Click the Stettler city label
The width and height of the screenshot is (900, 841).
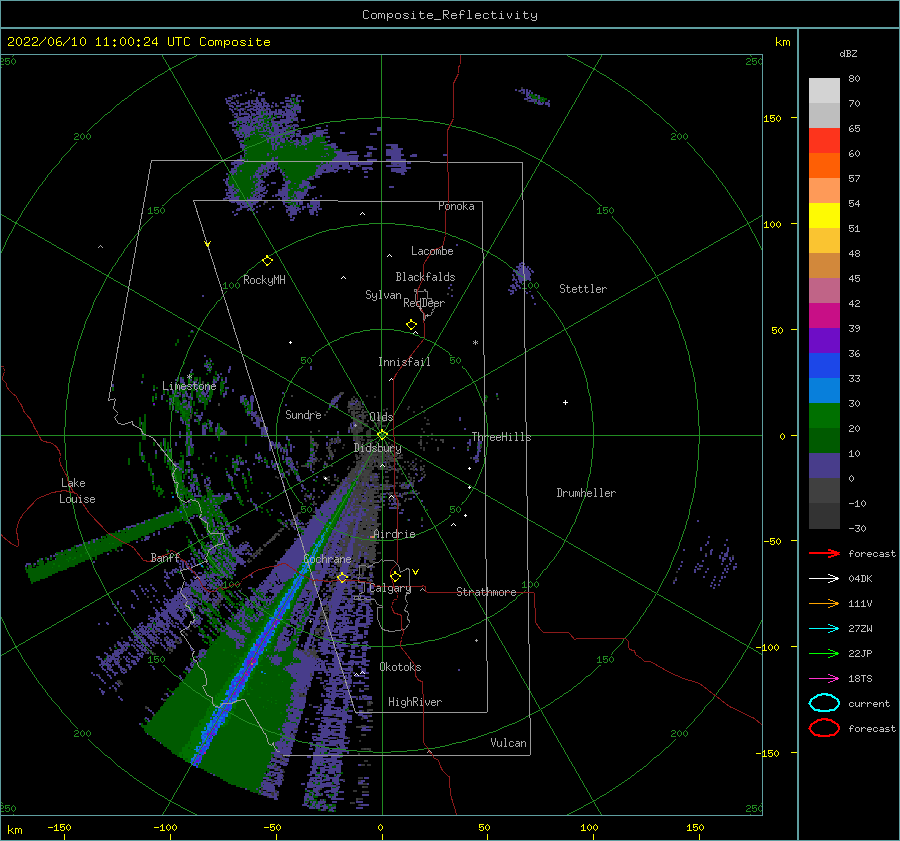(x=583, y=289)
